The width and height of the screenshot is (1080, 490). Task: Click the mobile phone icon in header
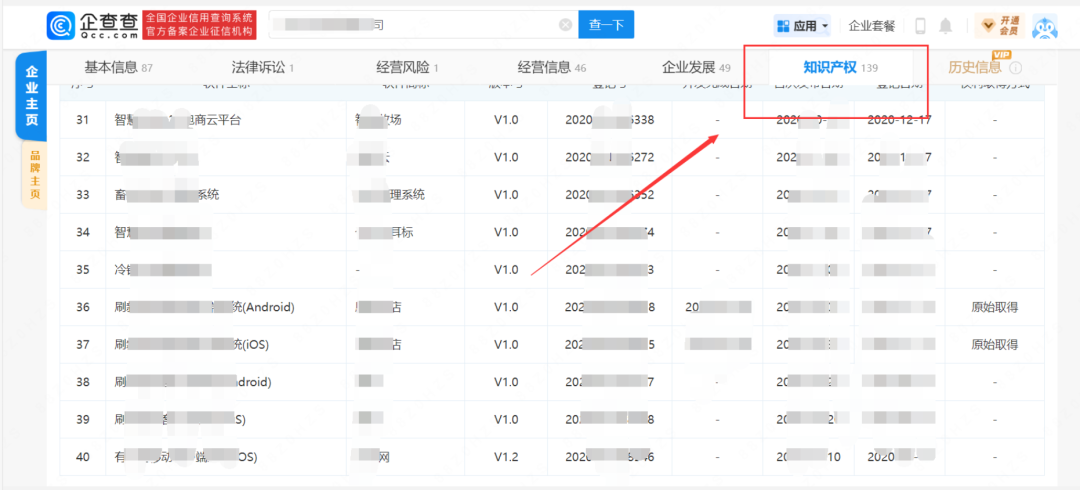920,26
